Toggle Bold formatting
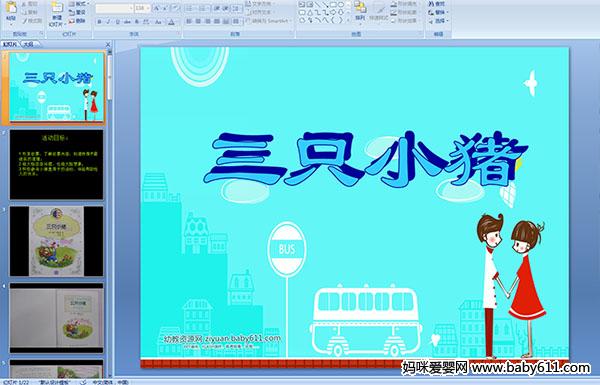 [99, 22]
